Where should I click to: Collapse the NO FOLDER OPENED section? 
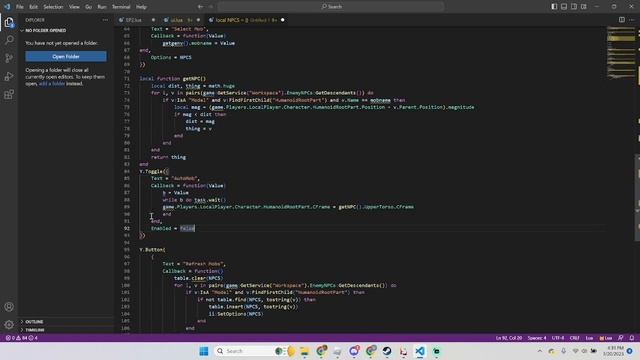(x=45, y=31)
